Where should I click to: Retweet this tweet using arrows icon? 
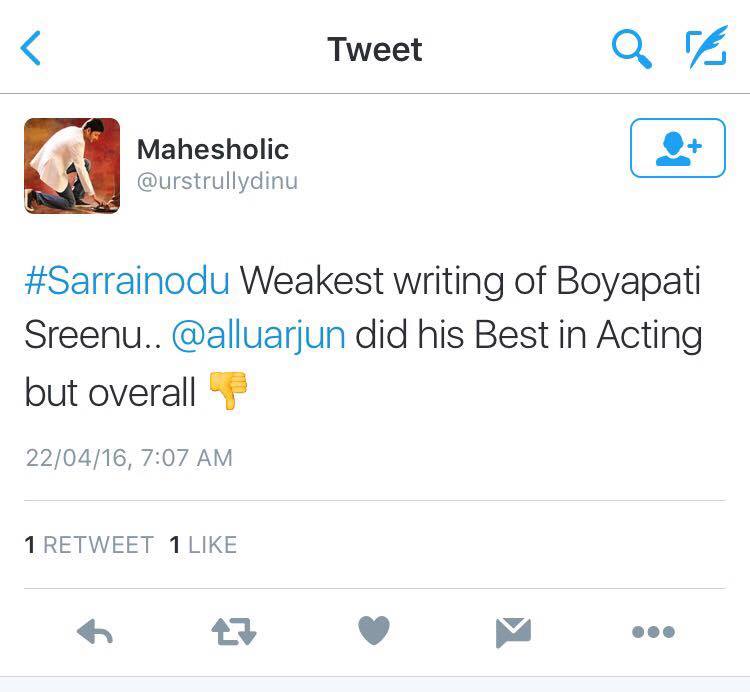click(234, 631)
